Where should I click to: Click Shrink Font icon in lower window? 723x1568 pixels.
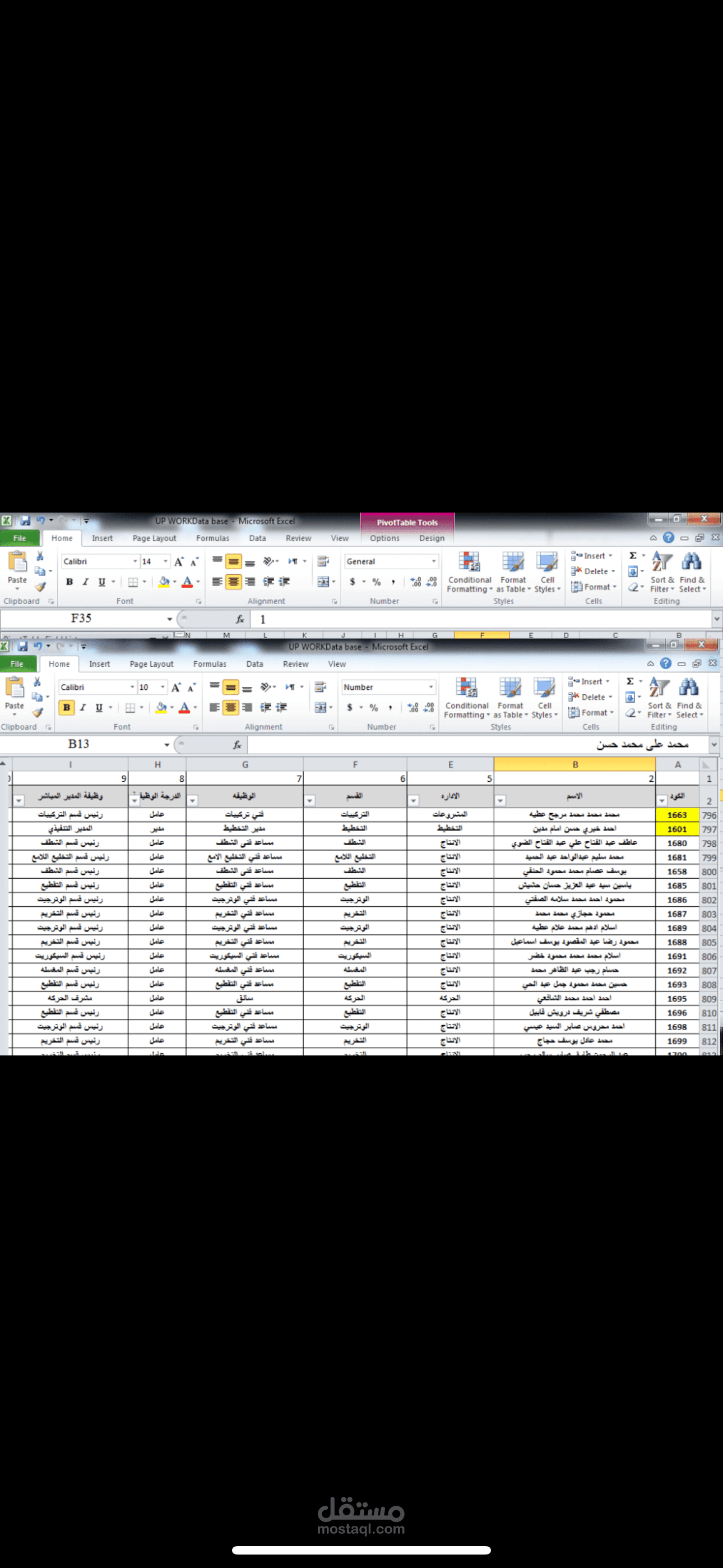pos(192,687)
